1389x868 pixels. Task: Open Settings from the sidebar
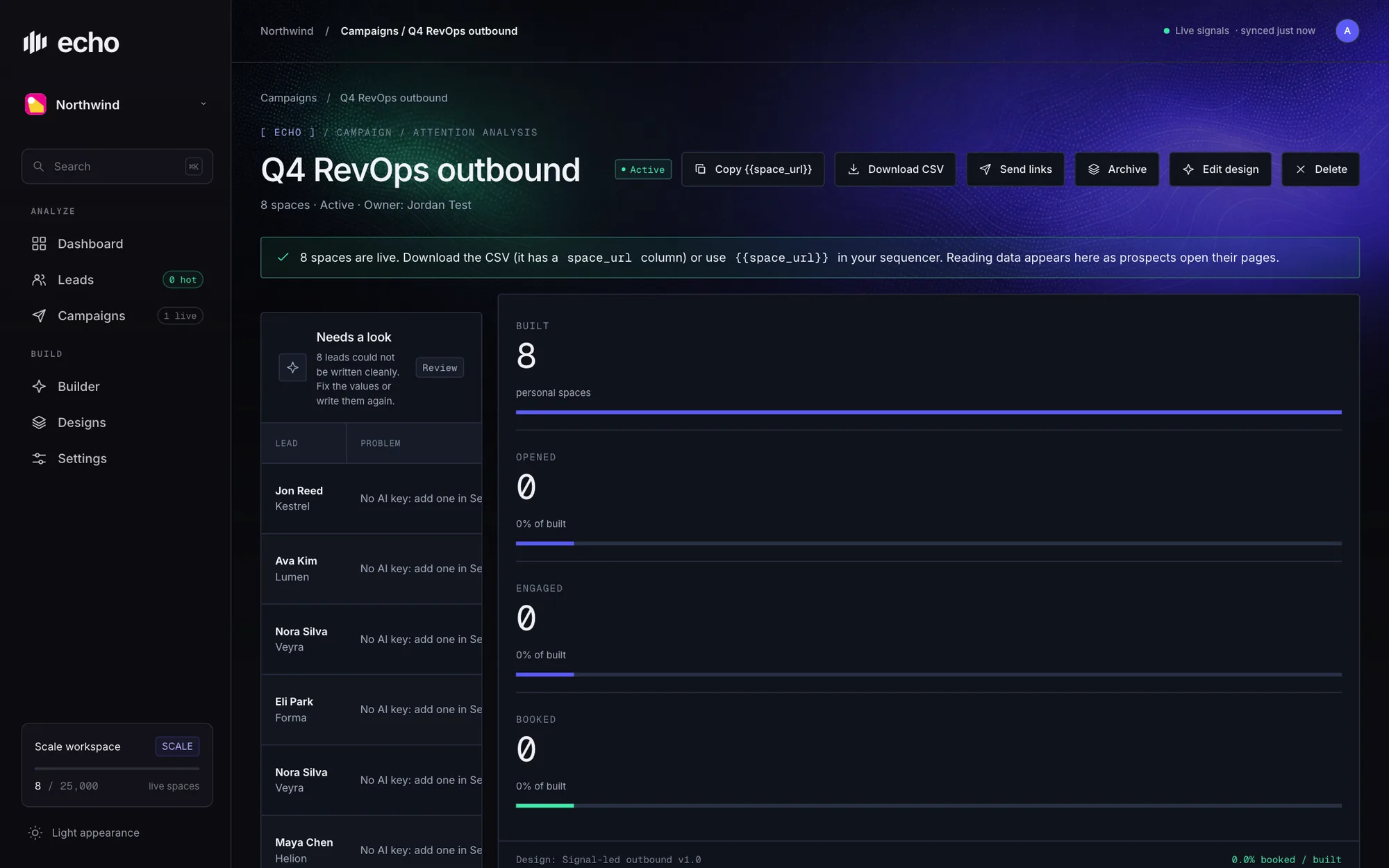(x=117, y=459)
